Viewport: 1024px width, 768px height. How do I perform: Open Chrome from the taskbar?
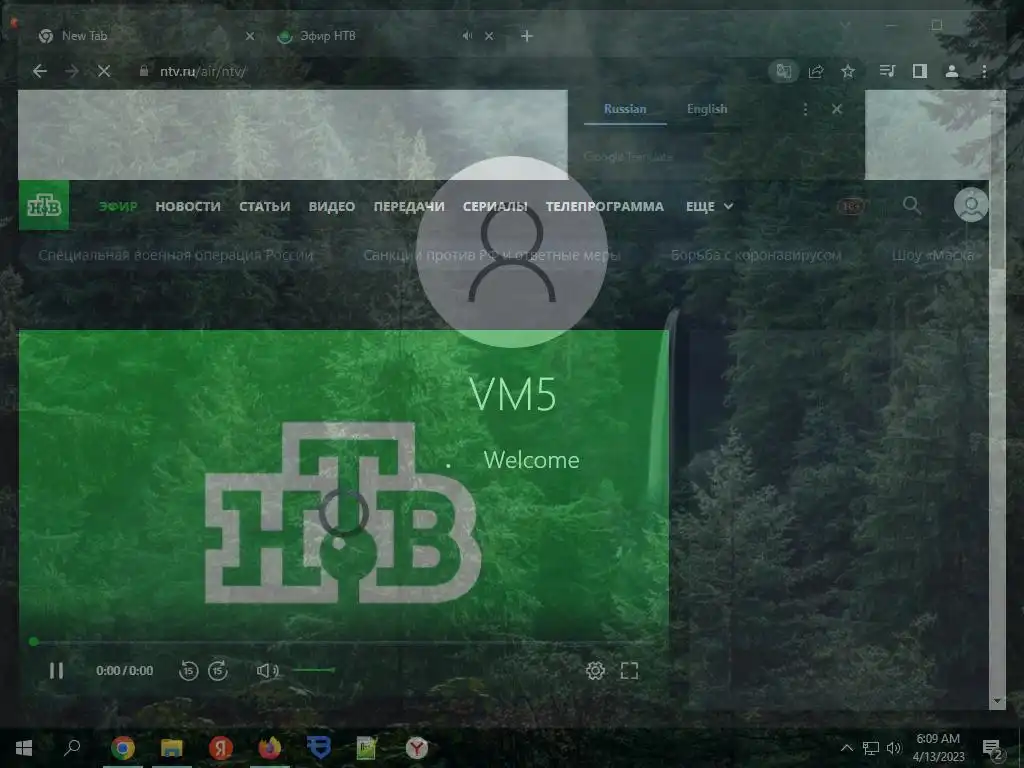click(x=123, y=748)
